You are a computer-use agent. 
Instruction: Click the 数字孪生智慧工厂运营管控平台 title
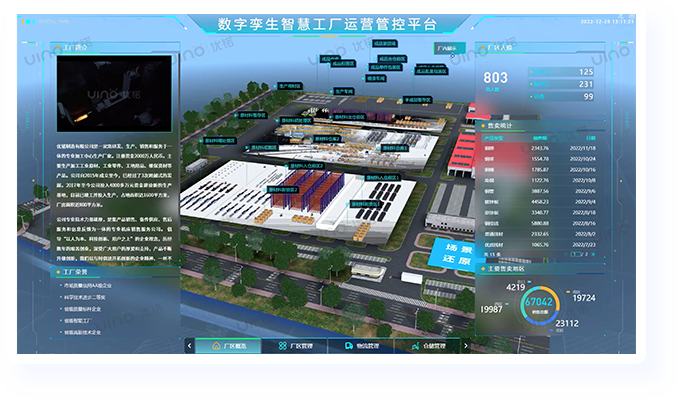(327, 24)
